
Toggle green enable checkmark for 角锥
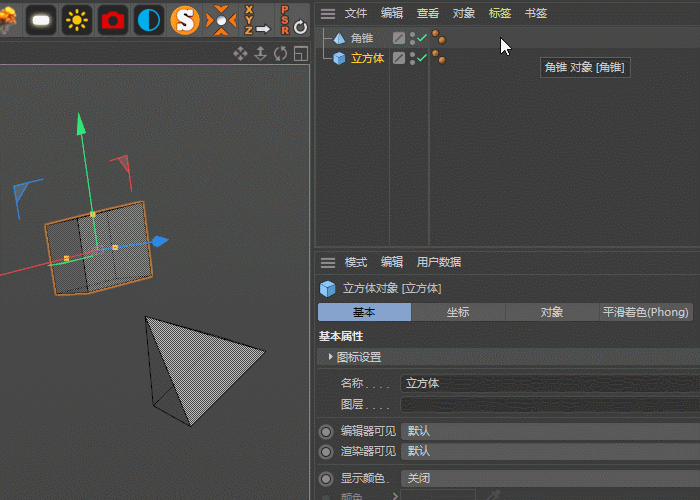422,38
